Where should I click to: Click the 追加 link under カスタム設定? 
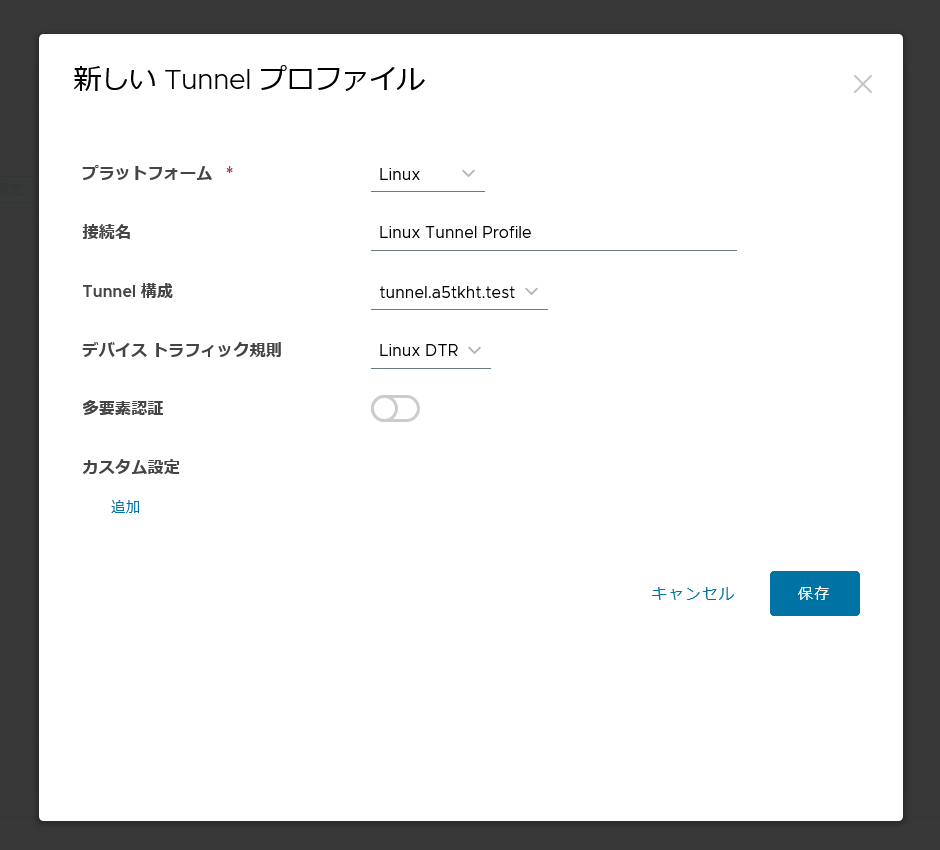[125, 507]
